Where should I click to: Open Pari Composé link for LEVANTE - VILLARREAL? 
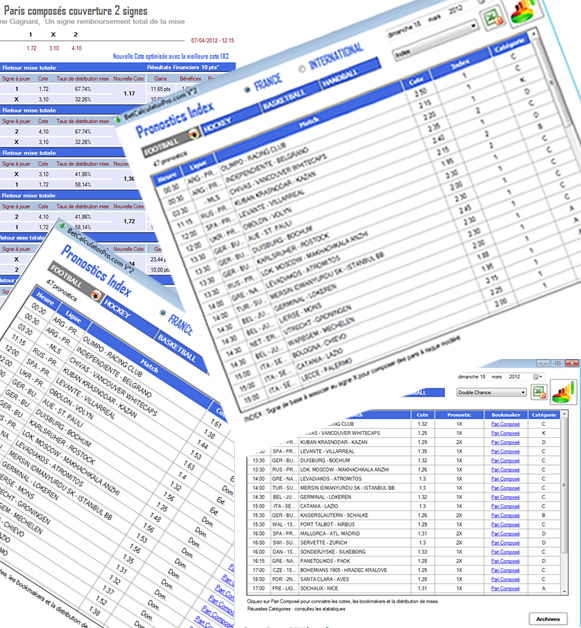[x=505, y=451]
